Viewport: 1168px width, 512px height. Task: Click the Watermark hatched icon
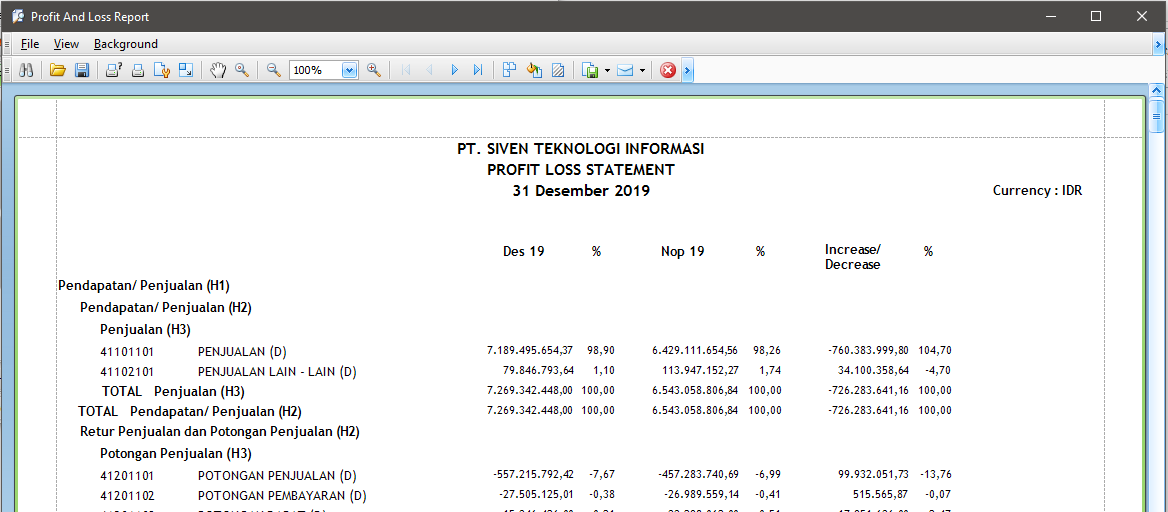pyautogui.click(x=557, y=70)
